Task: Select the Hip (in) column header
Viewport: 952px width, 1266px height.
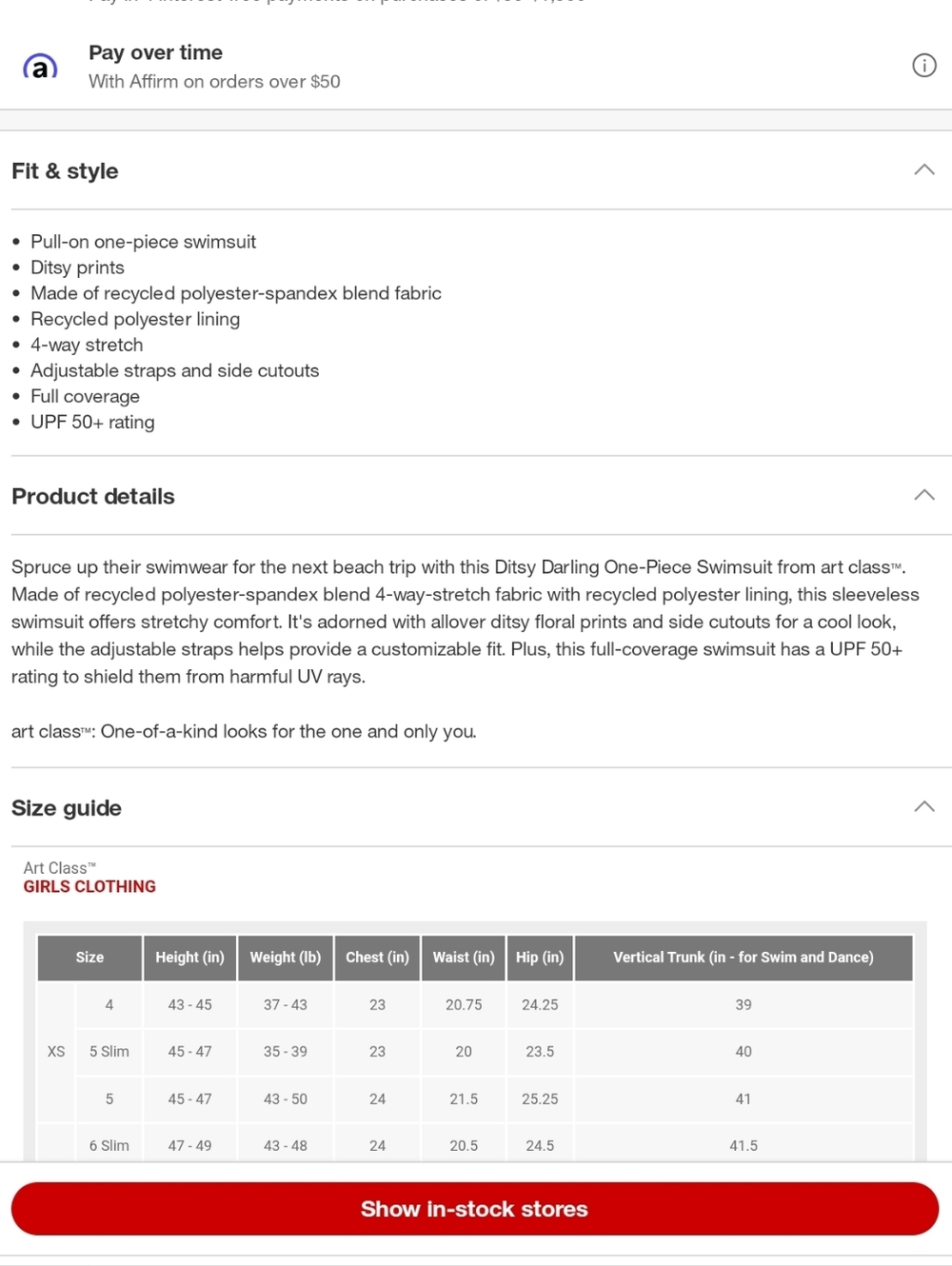Action: click(x=540, y=958)
